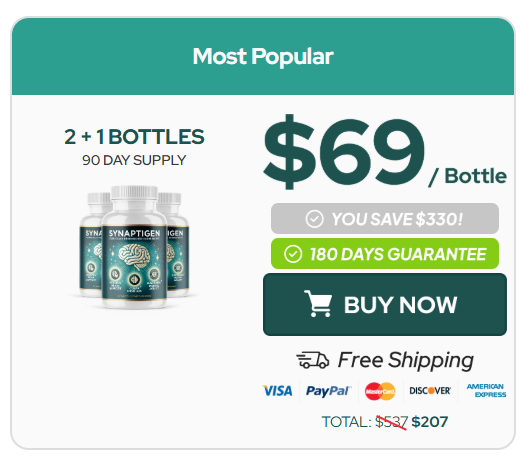Screen dimensions: 527x467
Task: Click the 2 + 1 BOTTLES heading
Action: click(134, 137)
